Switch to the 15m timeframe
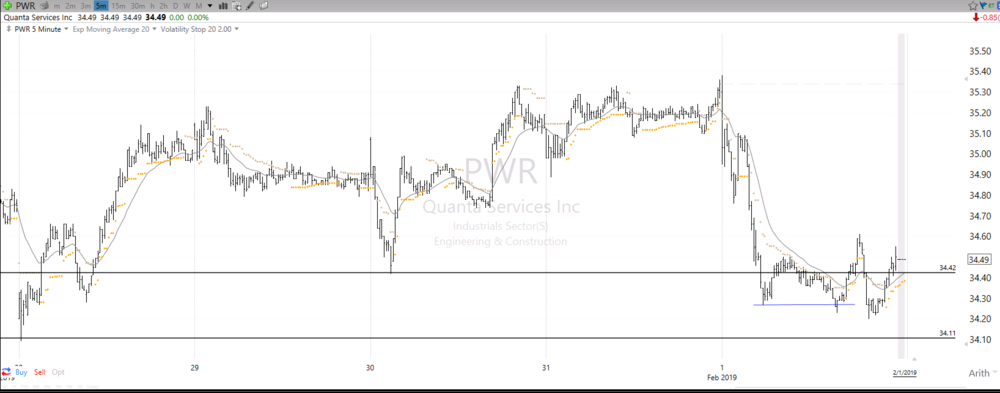Viewport: 1000px width, 393px height. tap(118, 6)
